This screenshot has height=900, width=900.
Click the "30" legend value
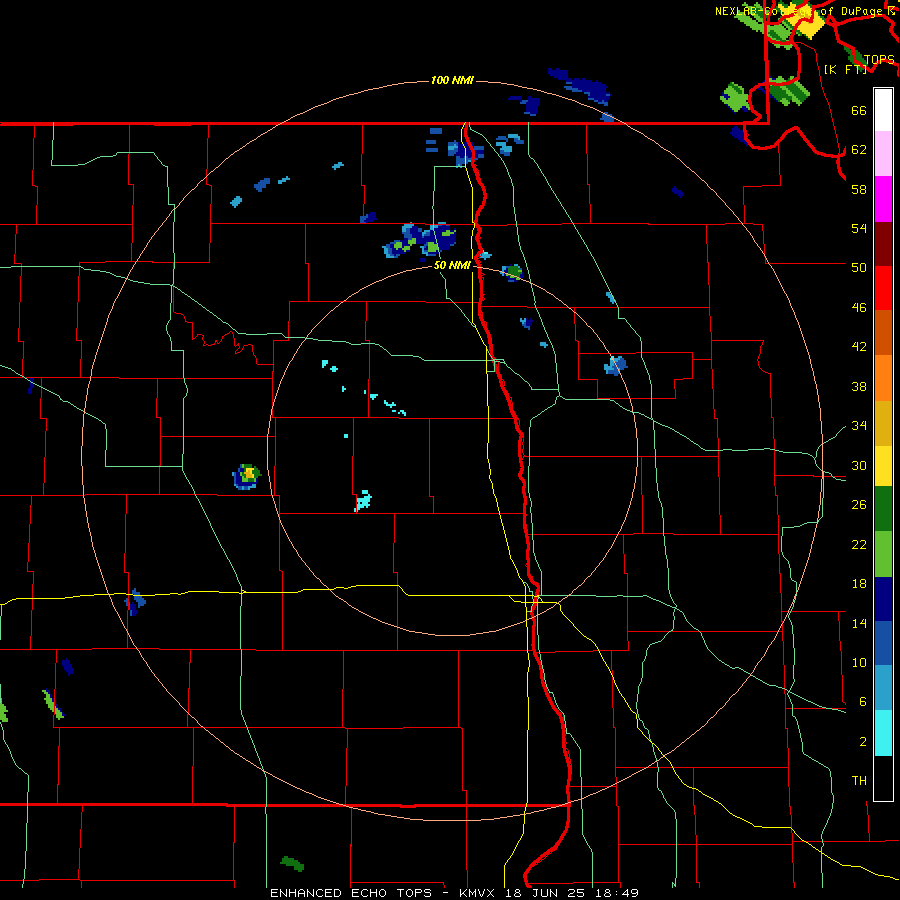[859, 465]
